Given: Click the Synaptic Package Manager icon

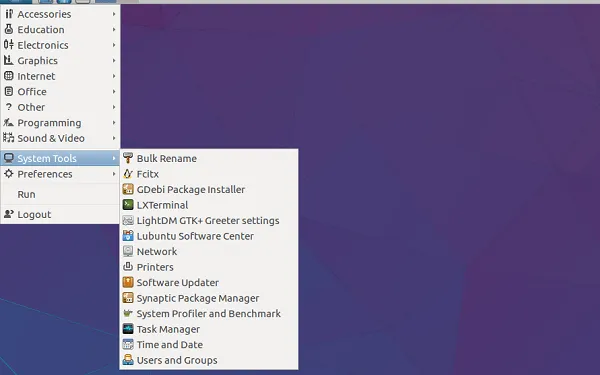Looking at the screenshot, I should [x=128, y=298].
